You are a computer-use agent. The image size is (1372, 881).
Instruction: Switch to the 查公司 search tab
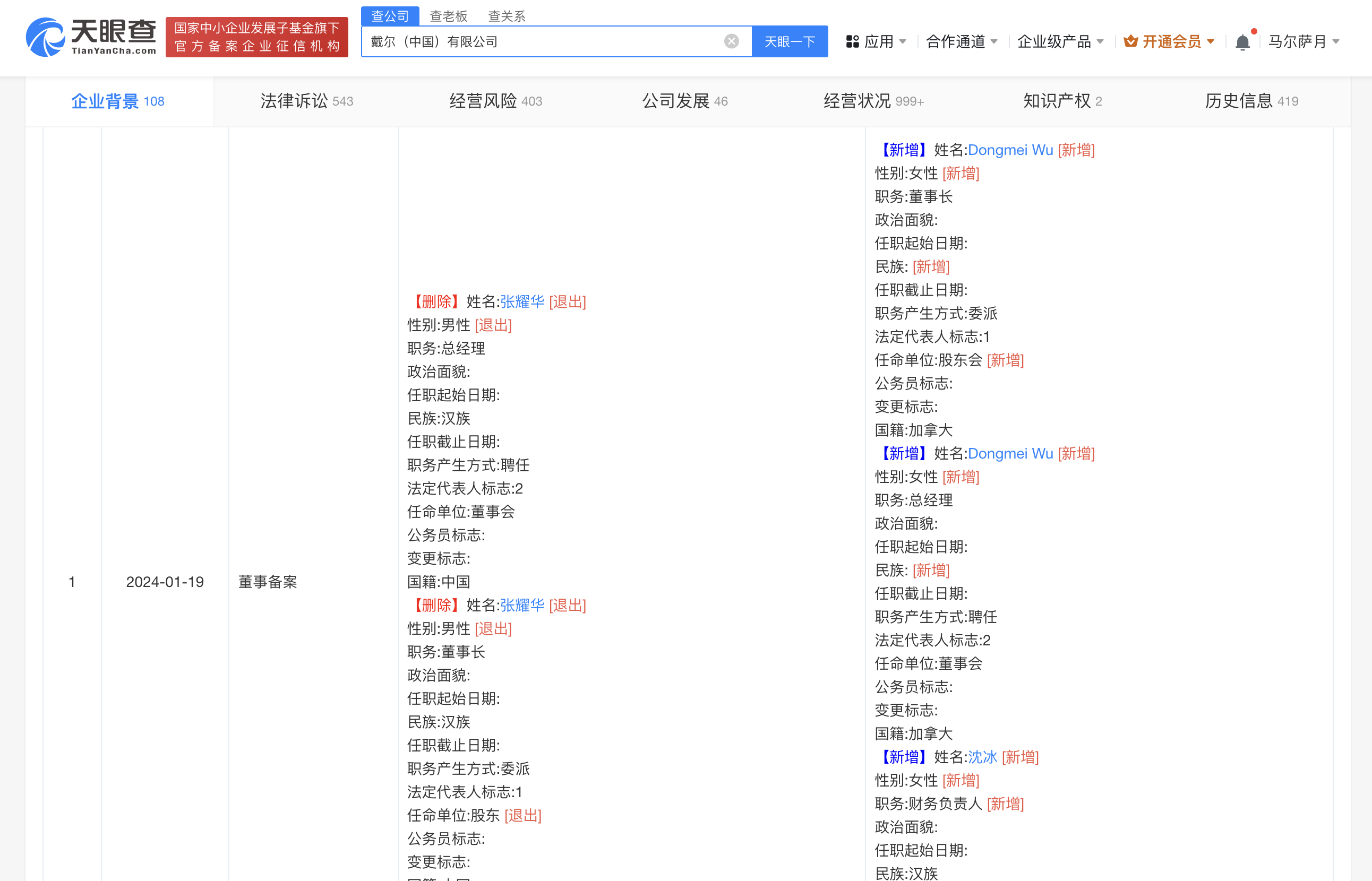click(x=390, y=15)
